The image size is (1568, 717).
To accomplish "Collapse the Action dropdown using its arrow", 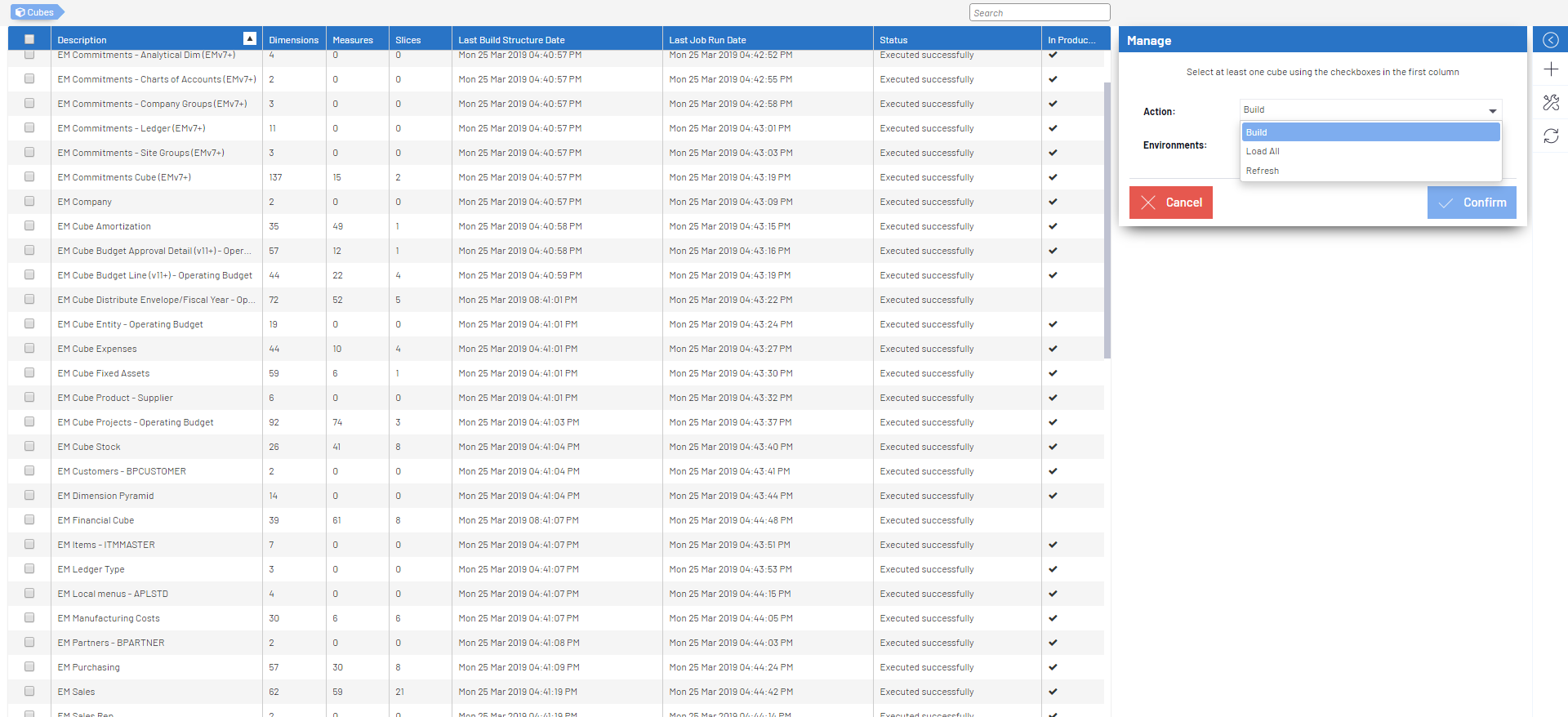I will (1492, 110).
